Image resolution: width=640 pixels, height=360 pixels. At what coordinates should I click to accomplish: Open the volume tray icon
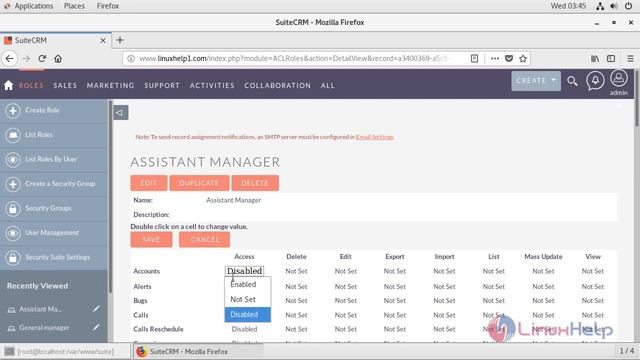coord(614,6)
